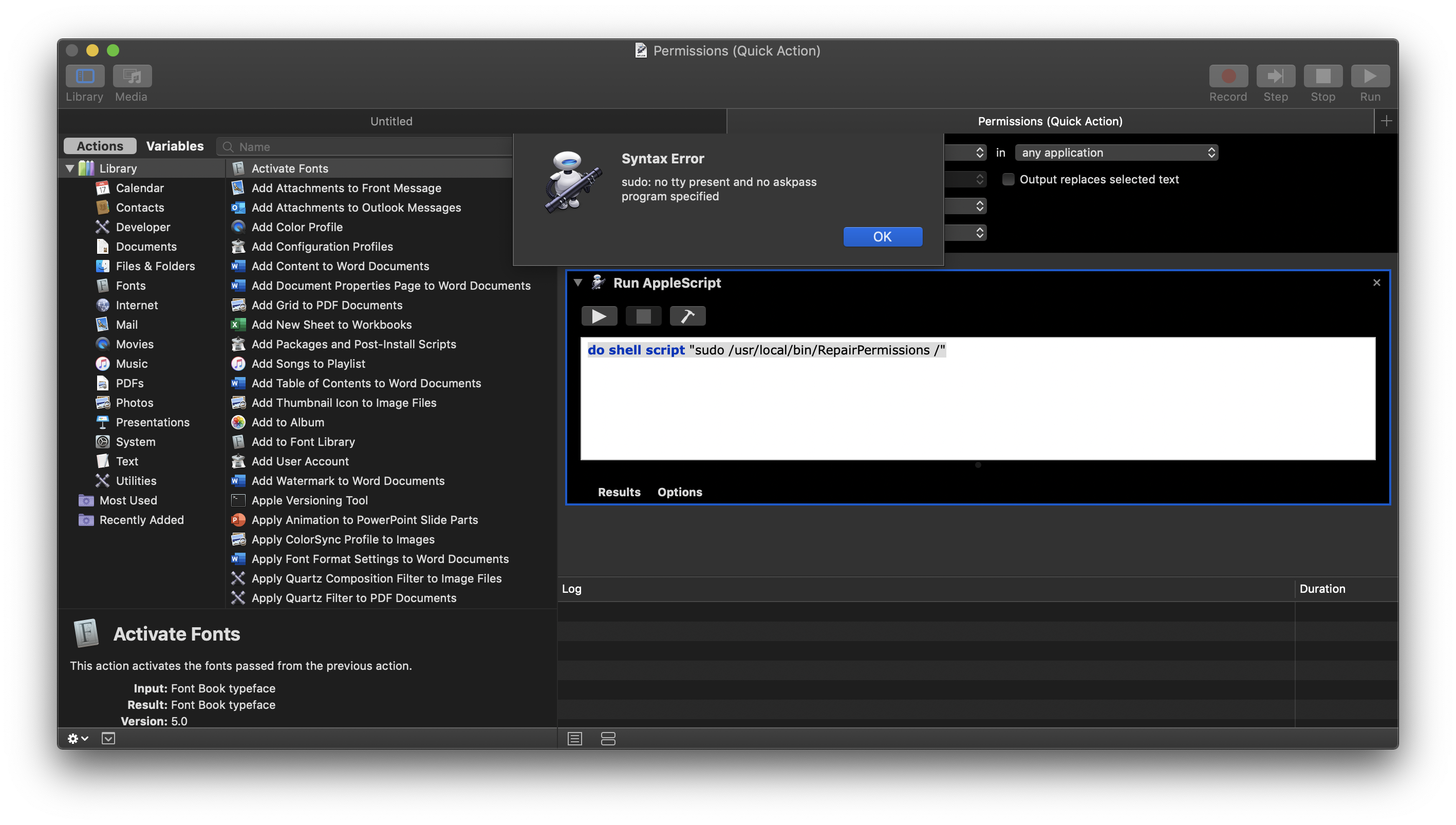Select the Apple Versioning Tool action
1456x825 pixels.
click(309, 500)
